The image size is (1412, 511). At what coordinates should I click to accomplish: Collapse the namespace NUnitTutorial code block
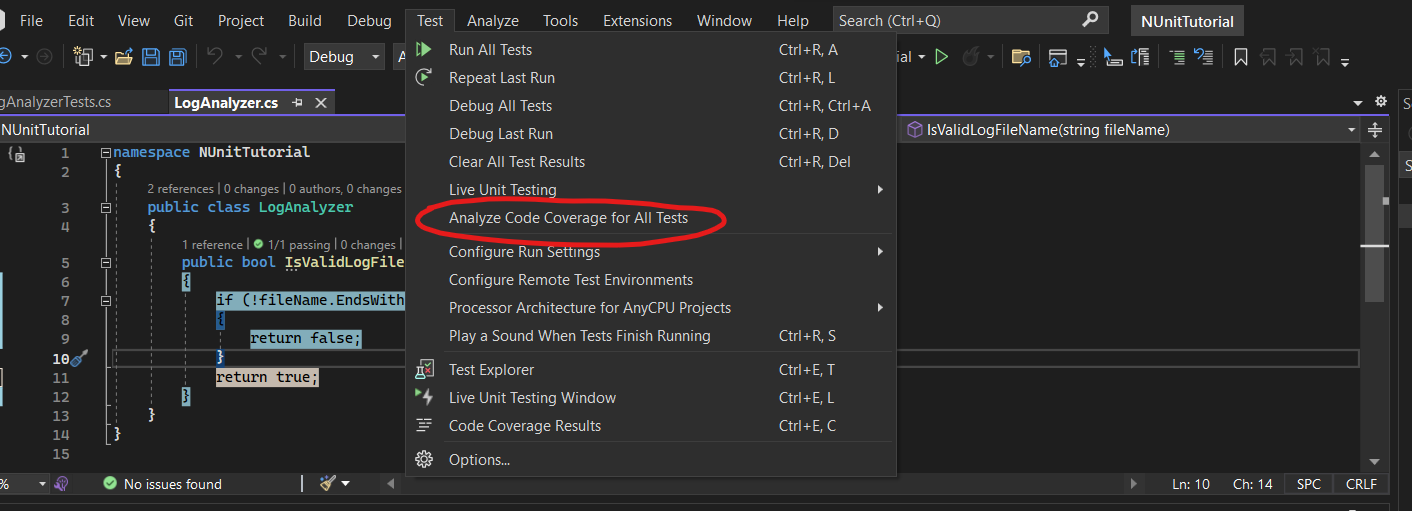tap(106, 153)
